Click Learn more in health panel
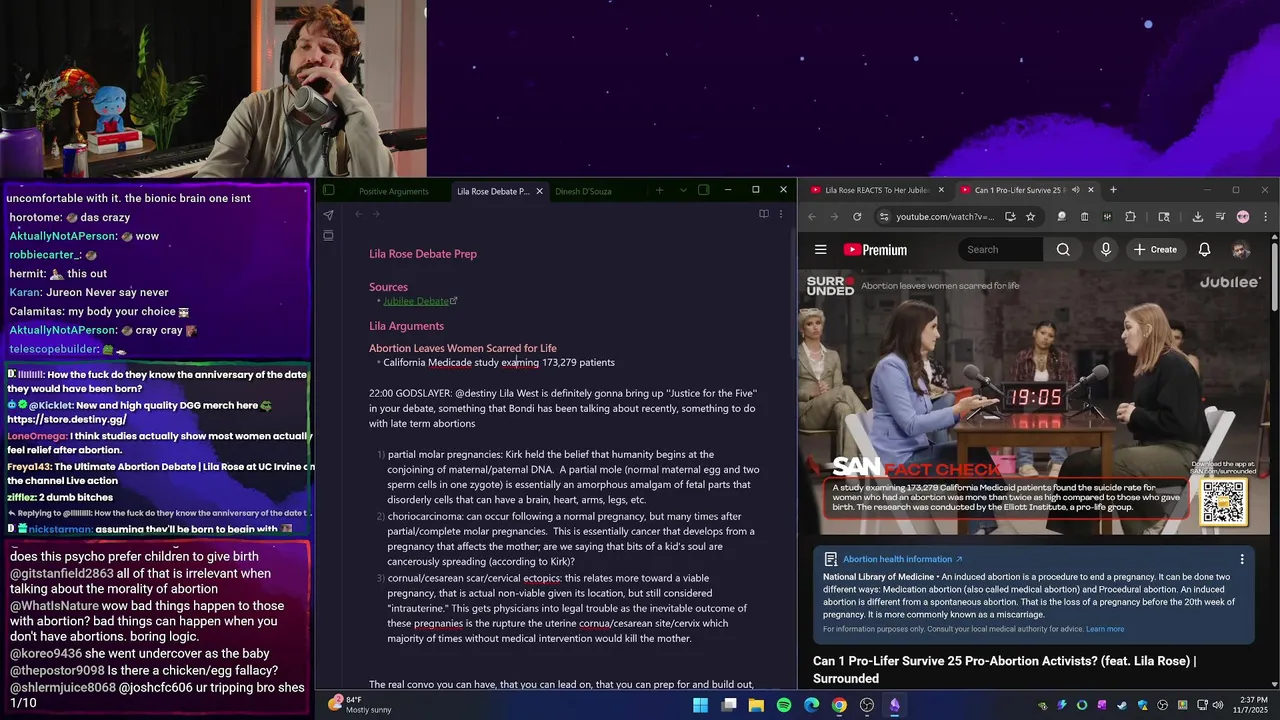 [x=1105, y=629]
